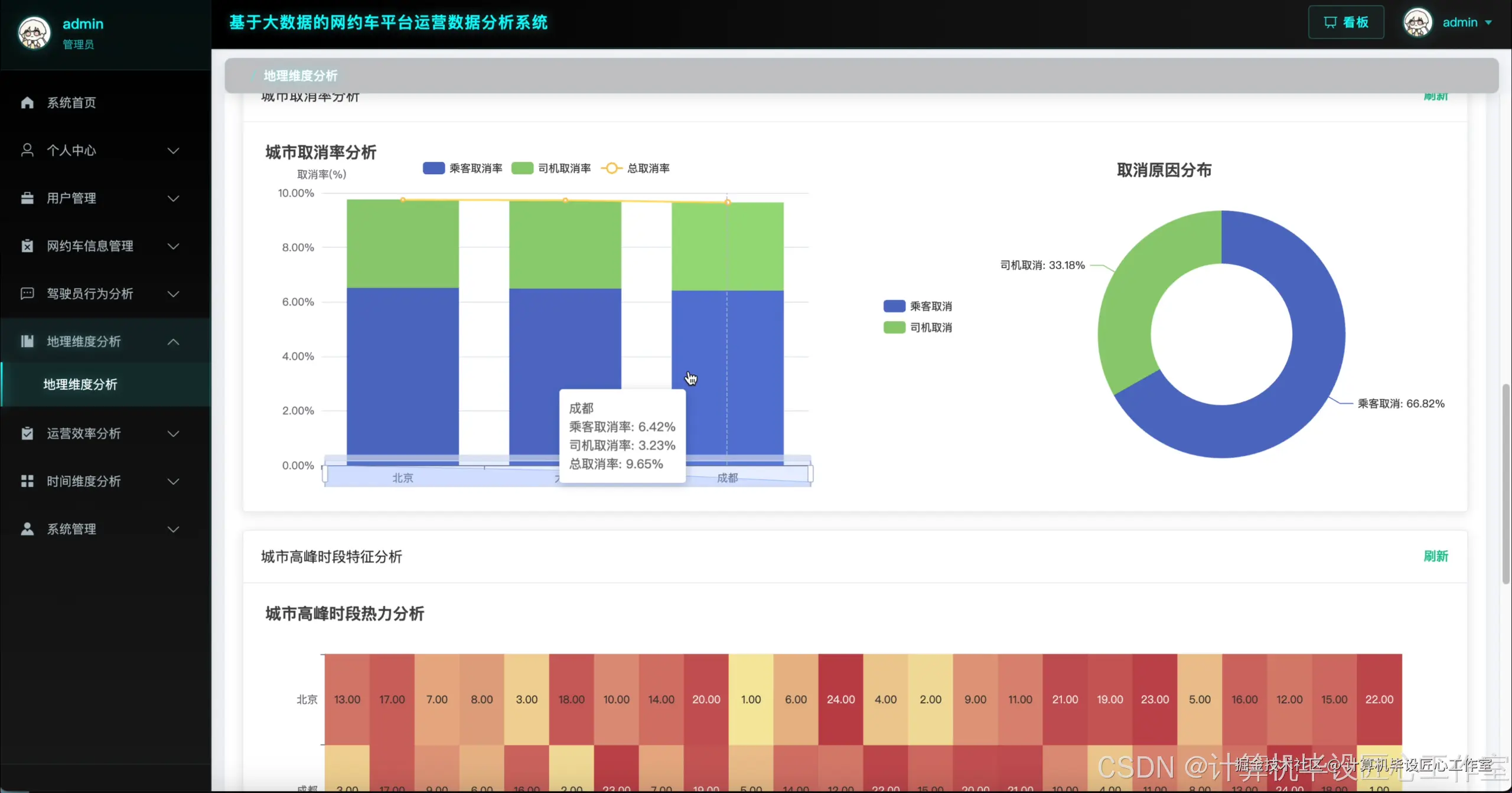Click the 乘客取消: 66.82% pie label
The image size is (1512, 793).
(x=1401, y=404)
